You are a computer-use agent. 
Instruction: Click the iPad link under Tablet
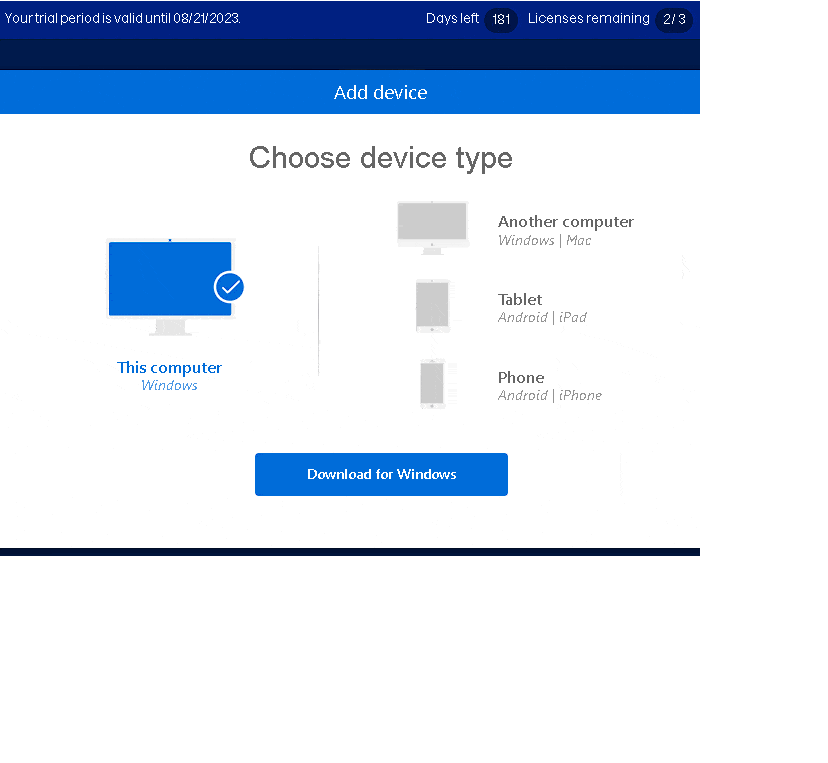pos(573,317)
